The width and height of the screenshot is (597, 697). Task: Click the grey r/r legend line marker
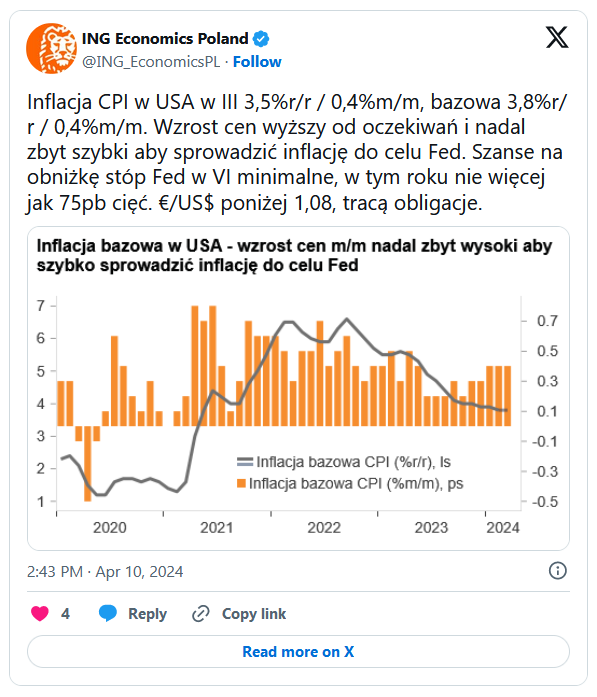coord(245,462)
